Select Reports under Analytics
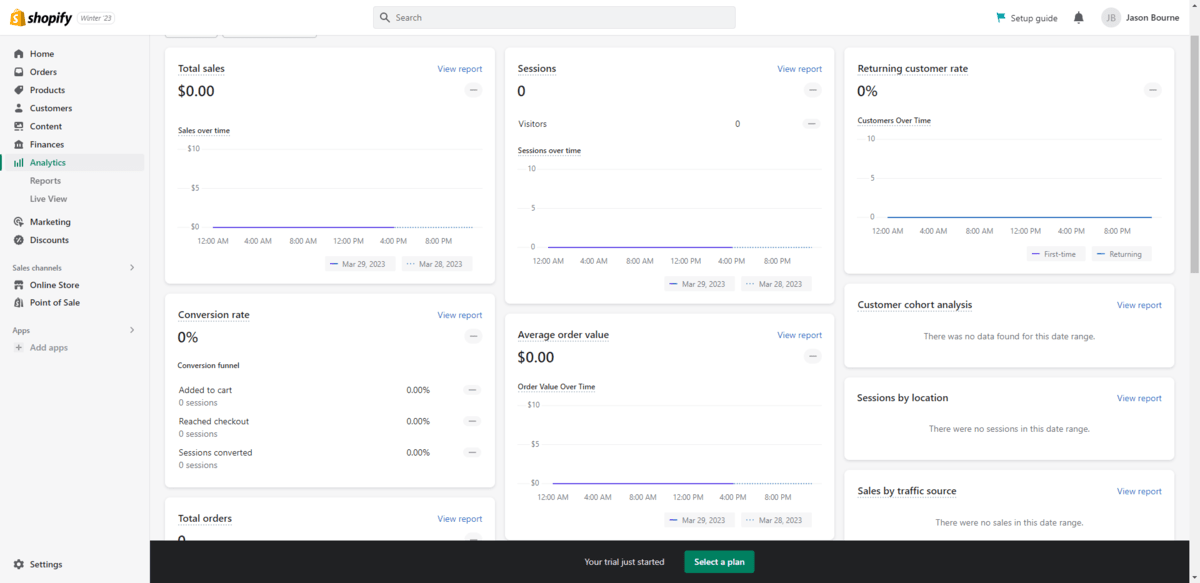 pos(45,180)
